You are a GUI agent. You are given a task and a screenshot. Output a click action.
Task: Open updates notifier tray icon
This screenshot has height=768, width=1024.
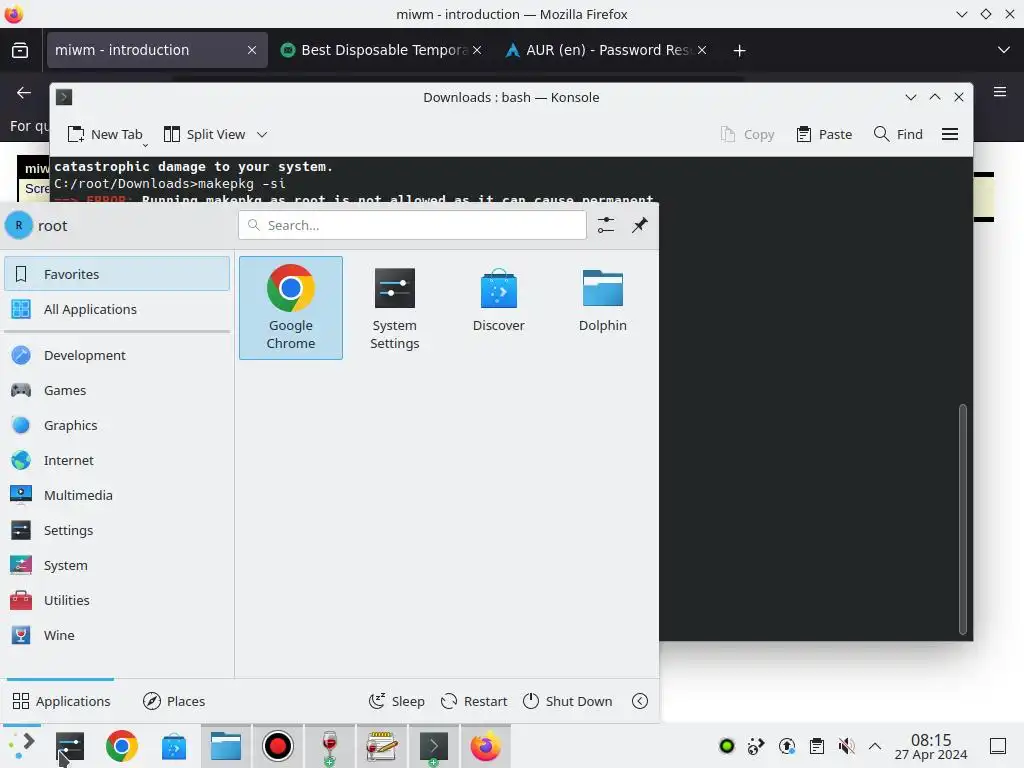(786, 746)
